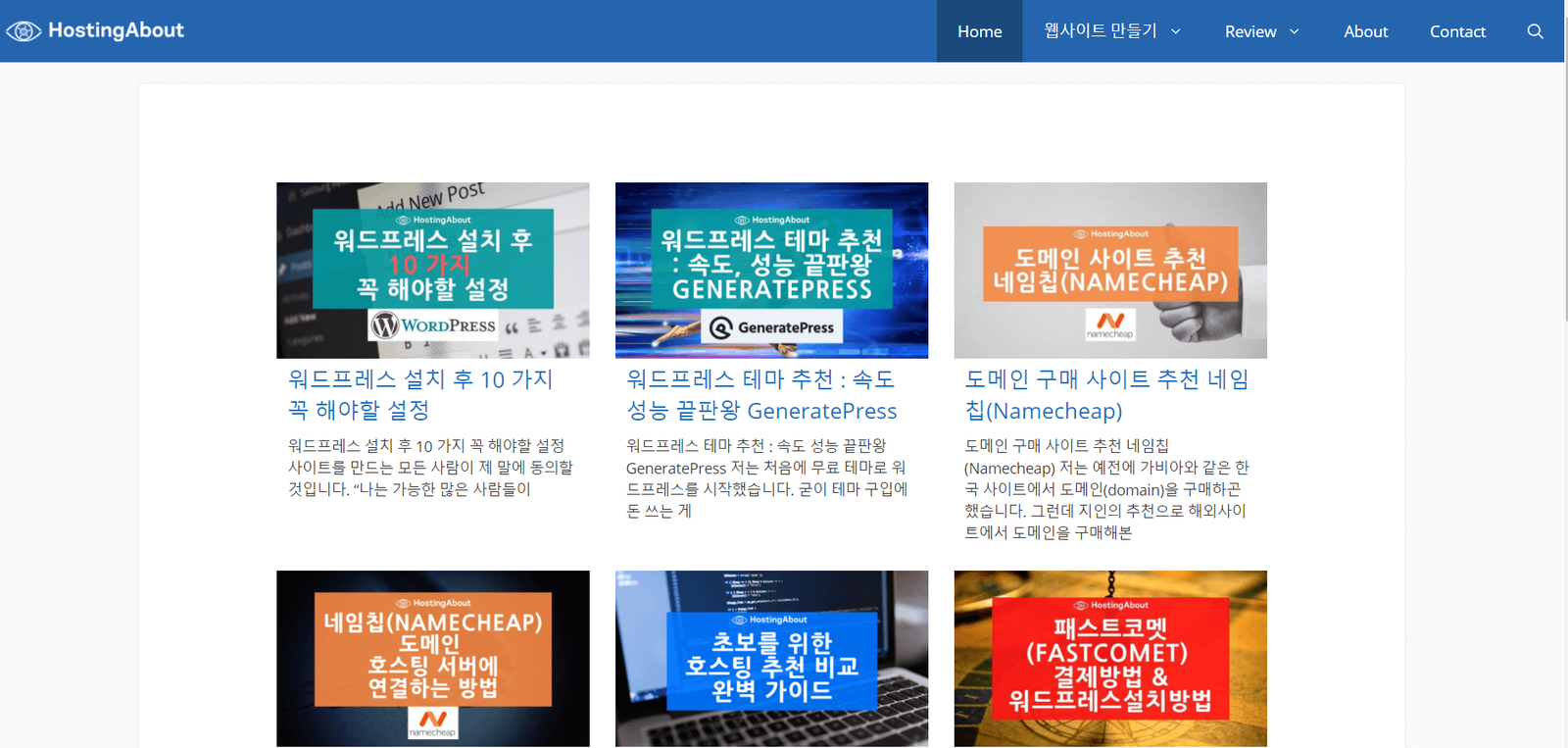Open the FastComet payment guide thumbnail

click(1110, 658)
